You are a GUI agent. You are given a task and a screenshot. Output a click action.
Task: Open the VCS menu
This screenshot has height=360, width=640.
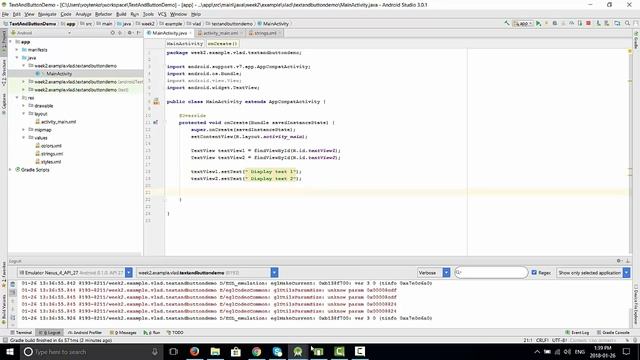pos(162,14)
